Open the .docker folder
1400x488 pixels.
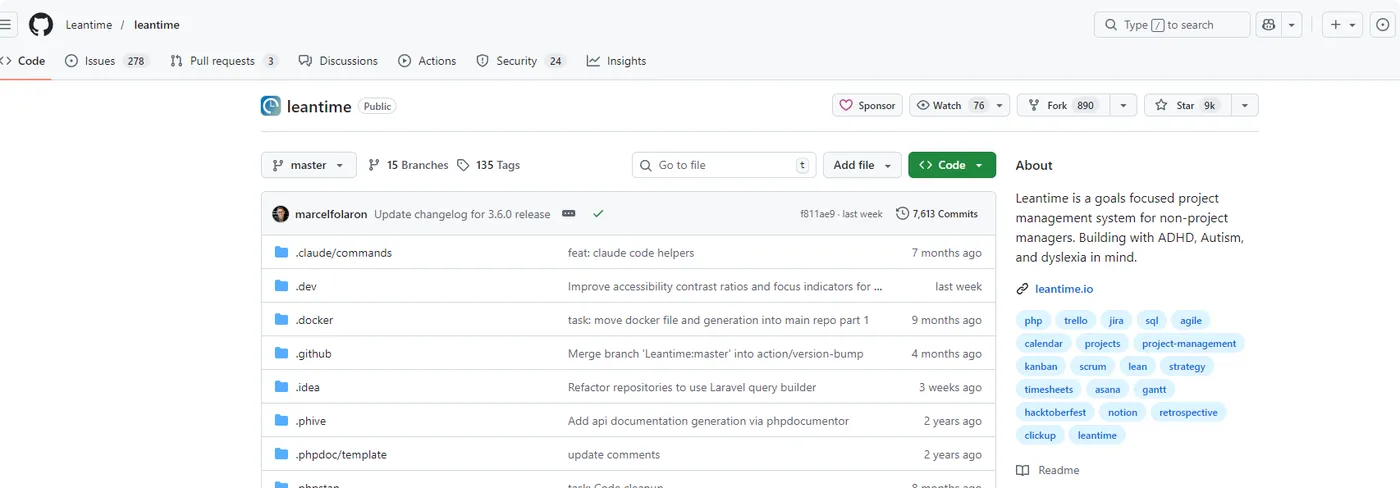pos(314,320)
